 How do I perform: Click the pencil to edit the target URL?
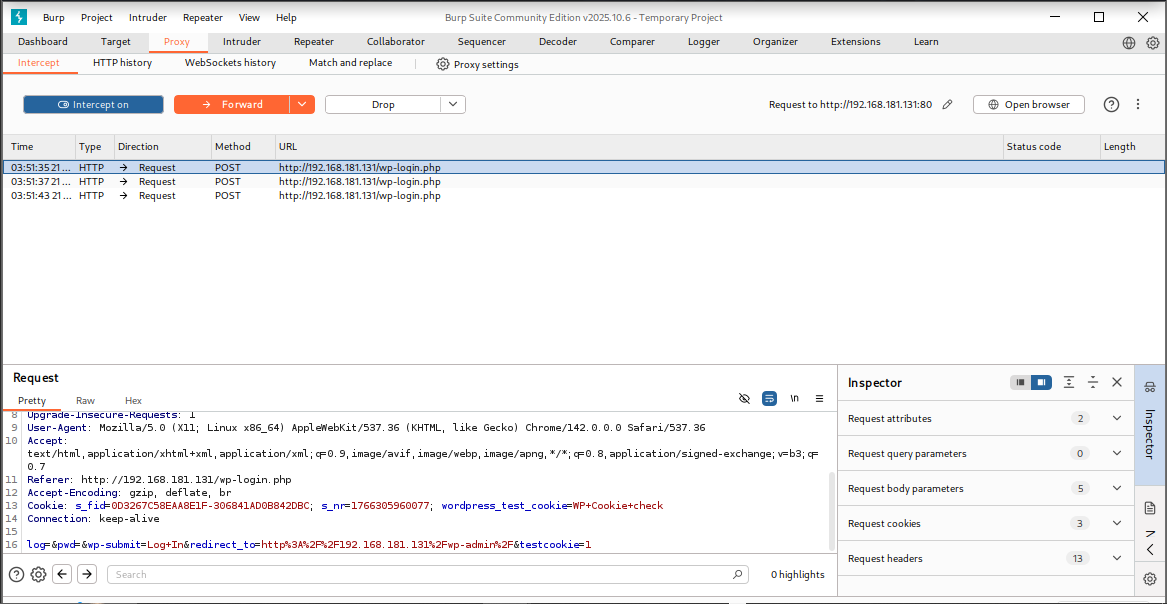pyautogui.click(x=948, y=104)
